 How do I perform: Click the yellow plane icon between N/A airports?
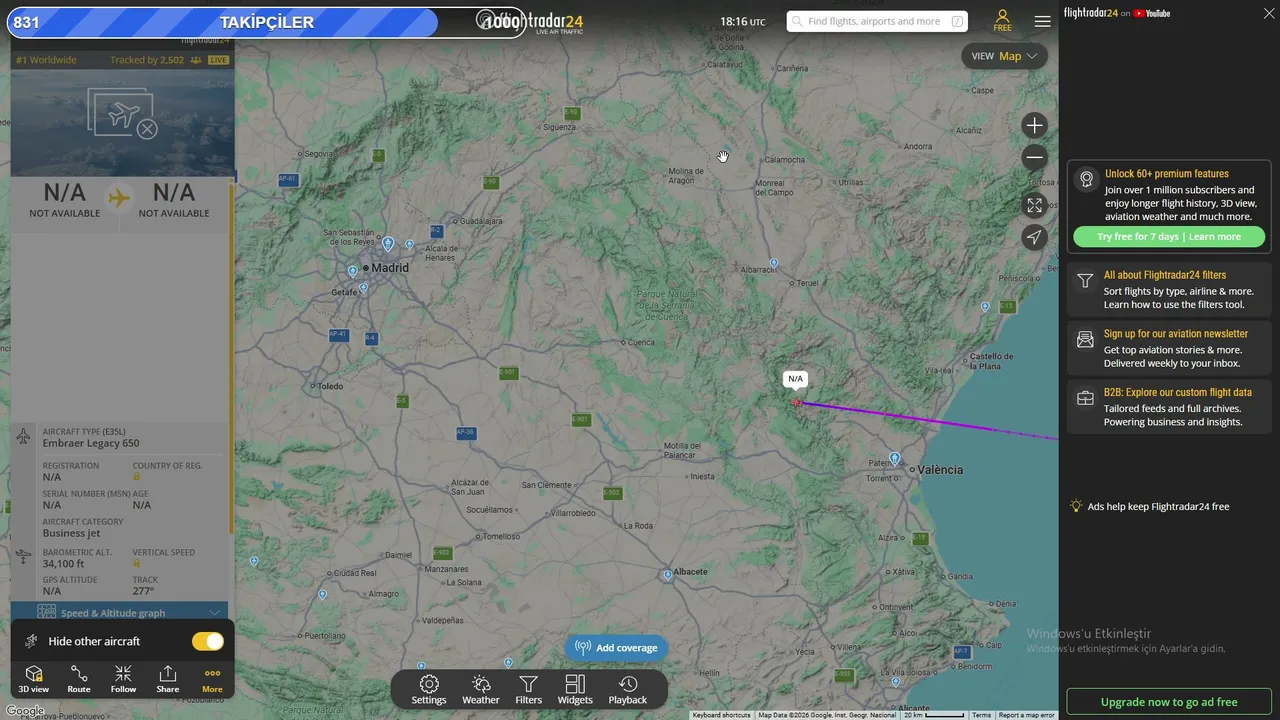119,198
